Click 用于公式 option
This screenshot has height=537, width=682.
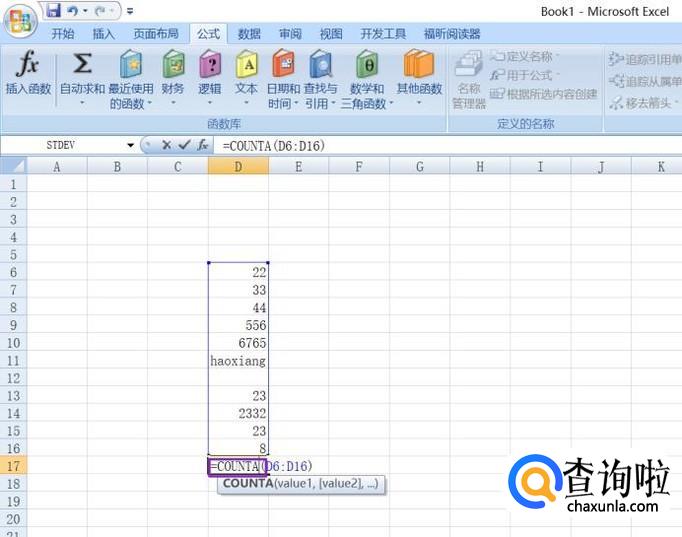click(x=525, y=75)
